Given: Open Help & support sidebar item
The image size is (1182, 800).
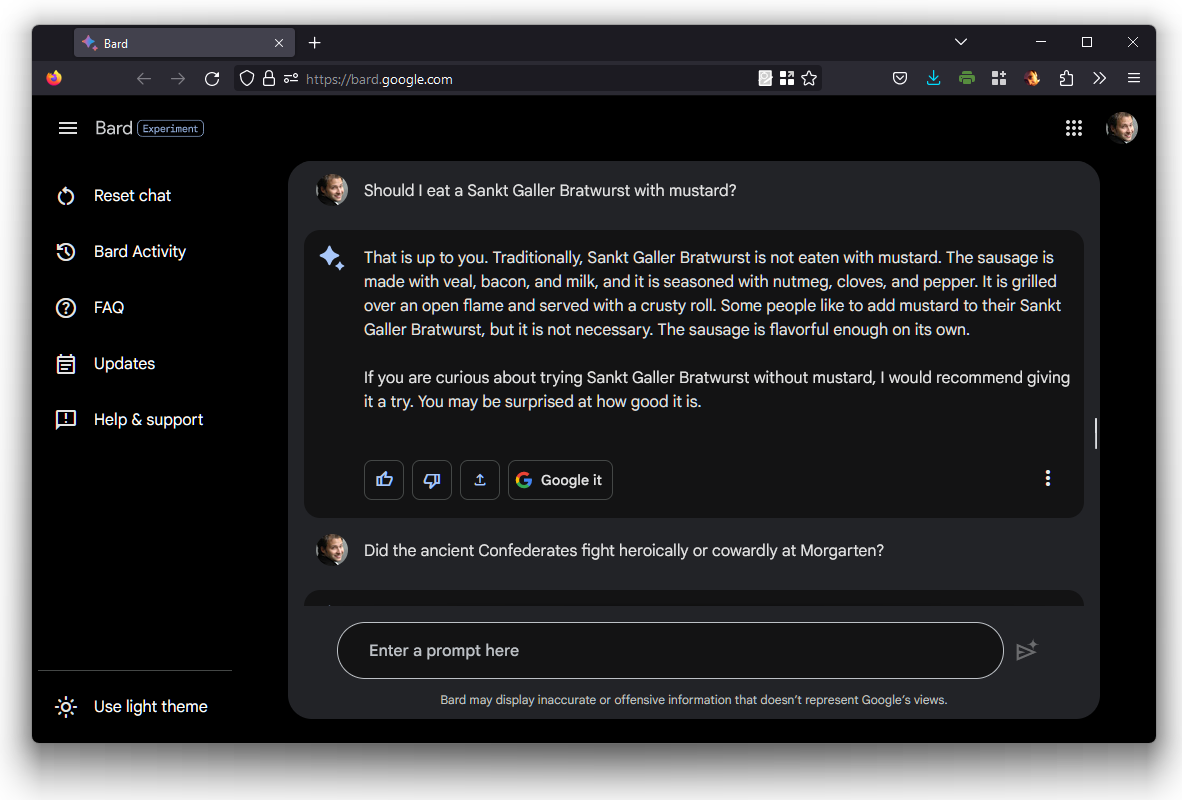Looking at the screenshot, I should tap(129, 419).
